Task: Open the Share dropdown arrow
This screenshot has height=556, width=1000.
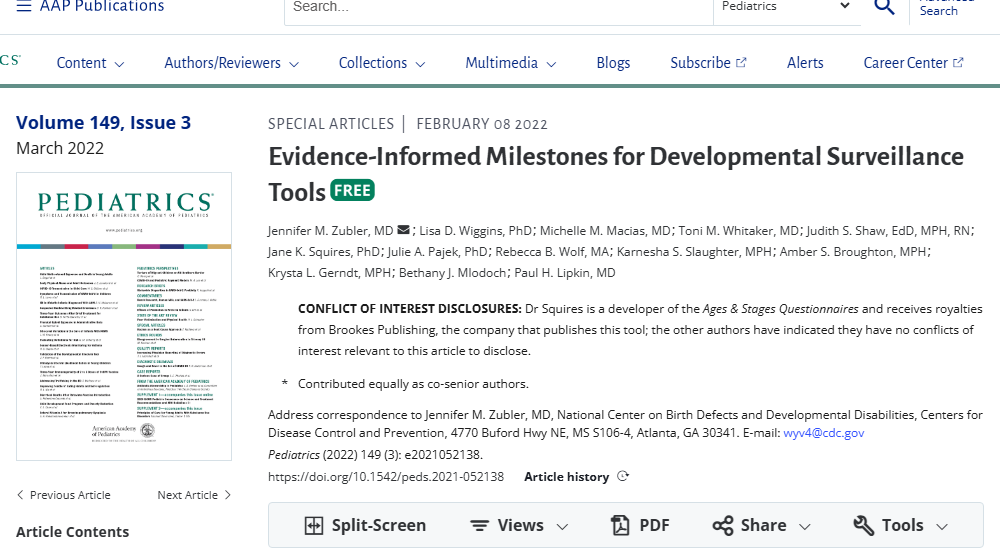Action: [805, 527]
